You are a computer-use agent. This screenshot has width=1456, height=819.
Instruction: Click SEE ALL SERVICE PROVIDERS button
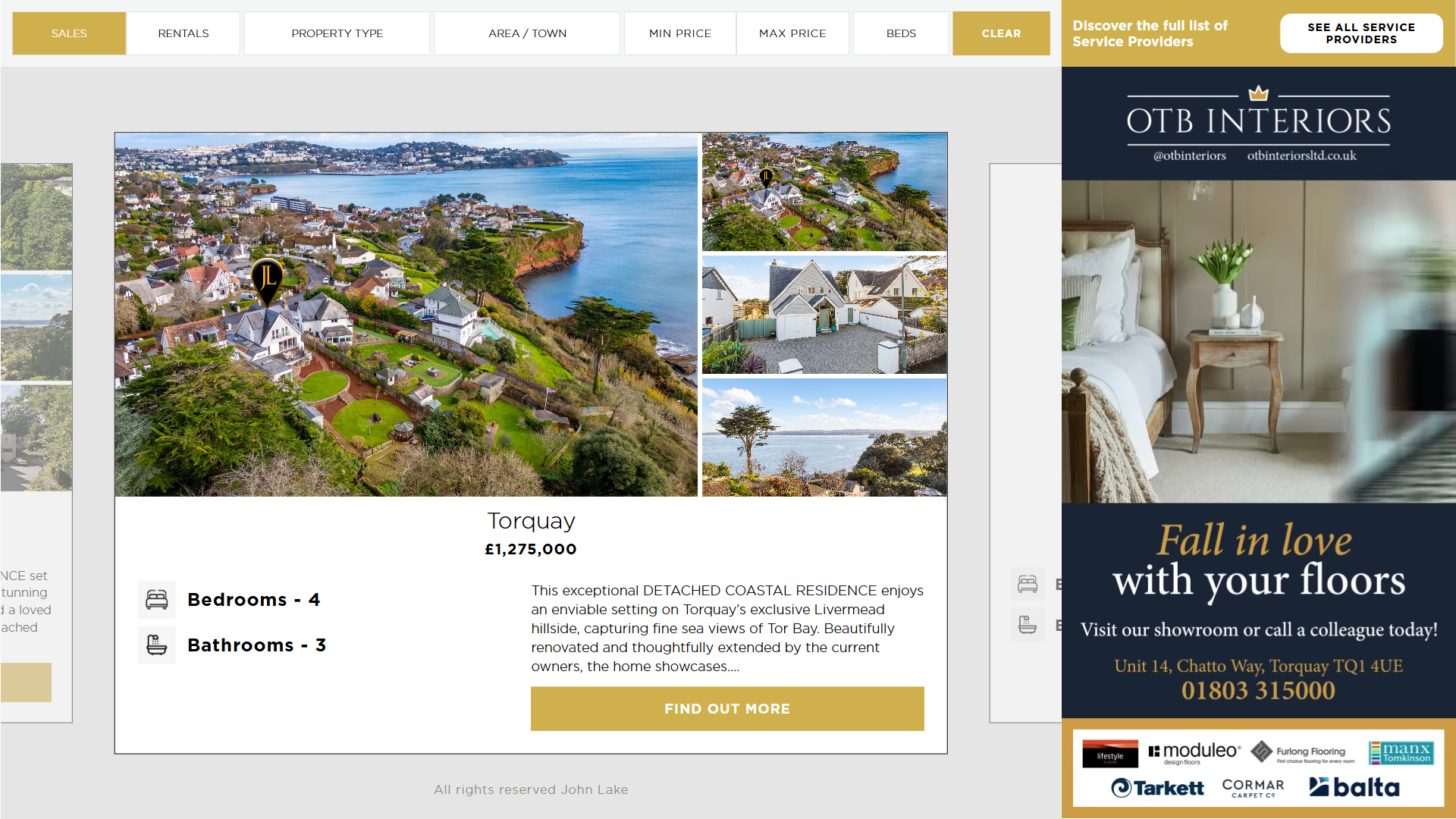[1361, 33]
